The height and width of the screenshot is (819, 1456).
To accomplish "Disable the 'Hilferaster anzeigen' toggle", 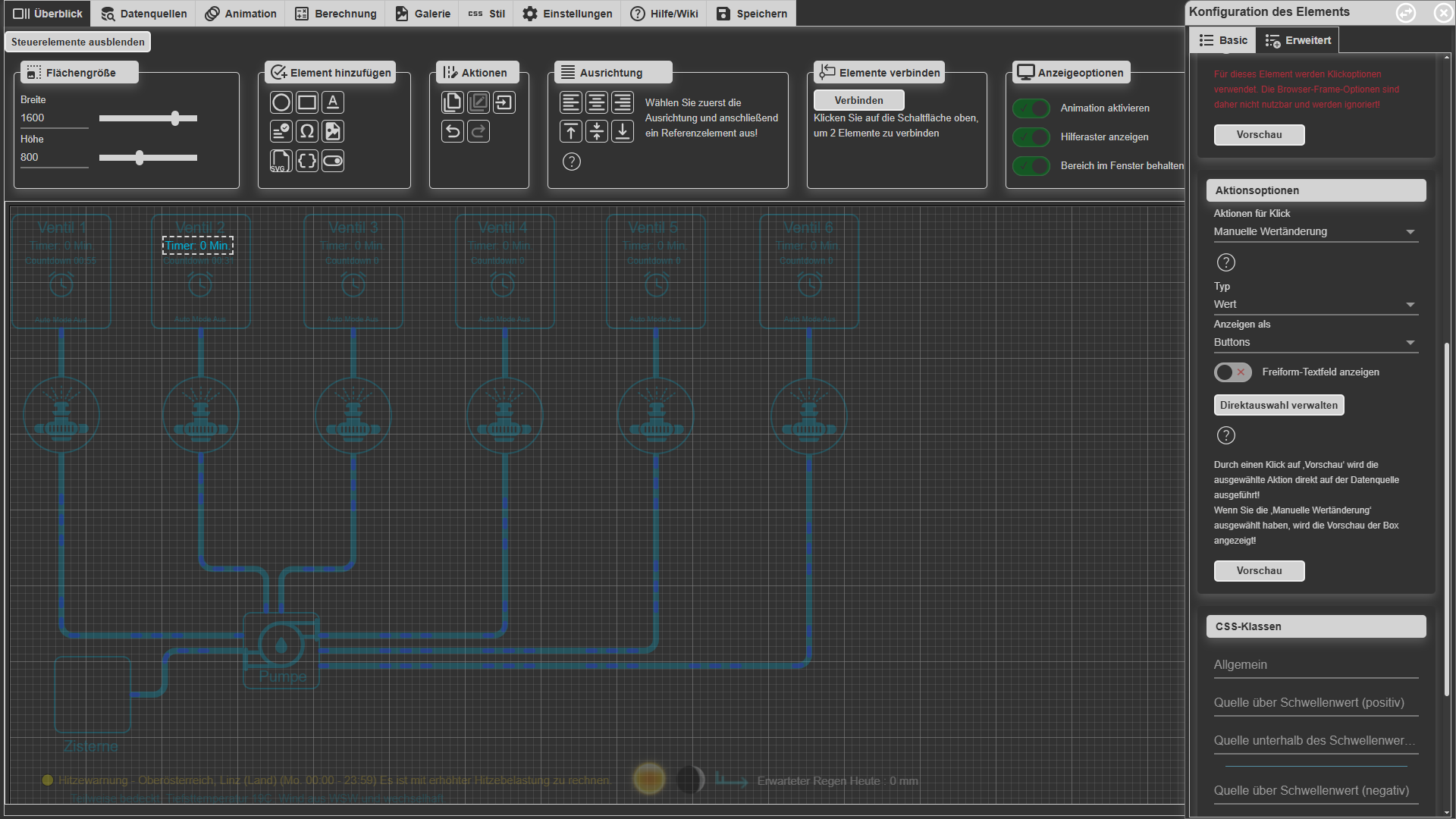I will pos(1031,137).
